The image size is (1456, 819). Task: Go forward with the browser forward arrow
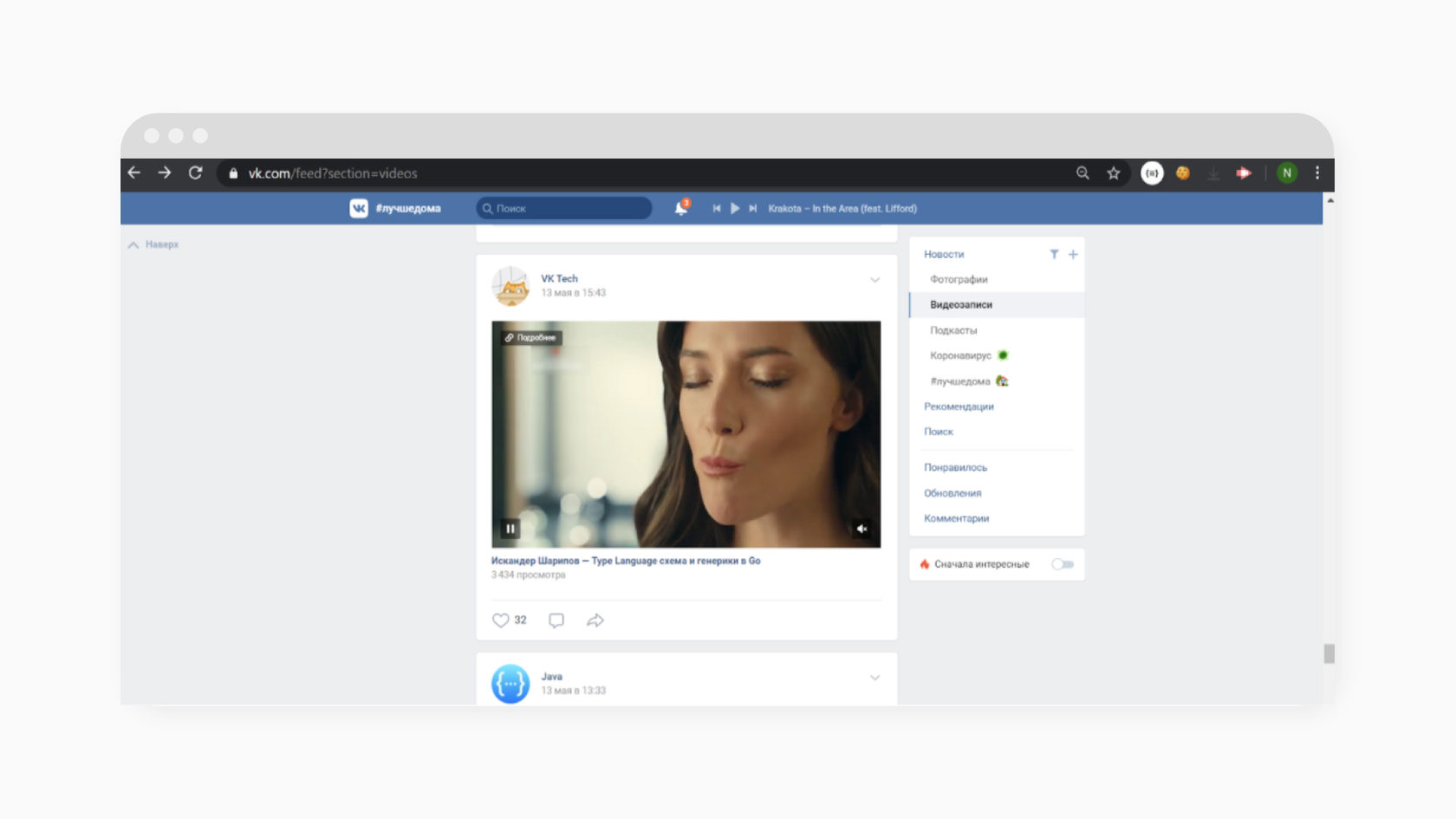165,172
